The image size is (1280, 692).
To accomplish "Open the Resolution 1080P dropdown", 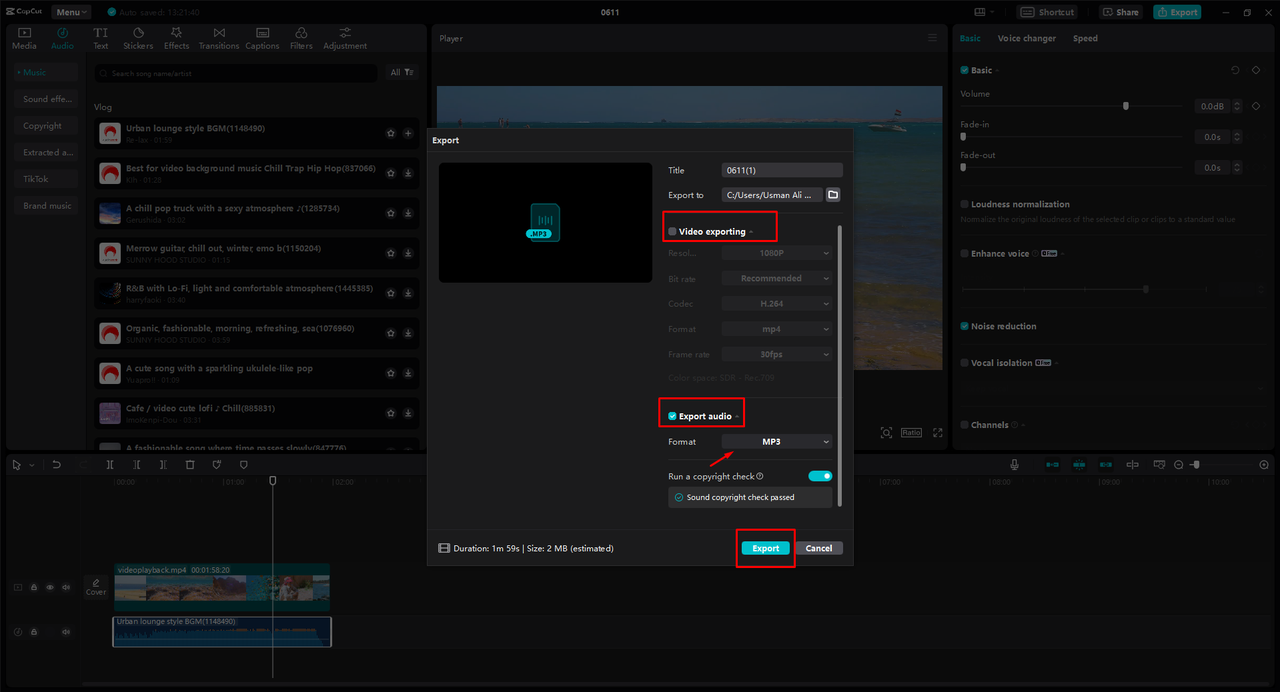I will (777, 253).
